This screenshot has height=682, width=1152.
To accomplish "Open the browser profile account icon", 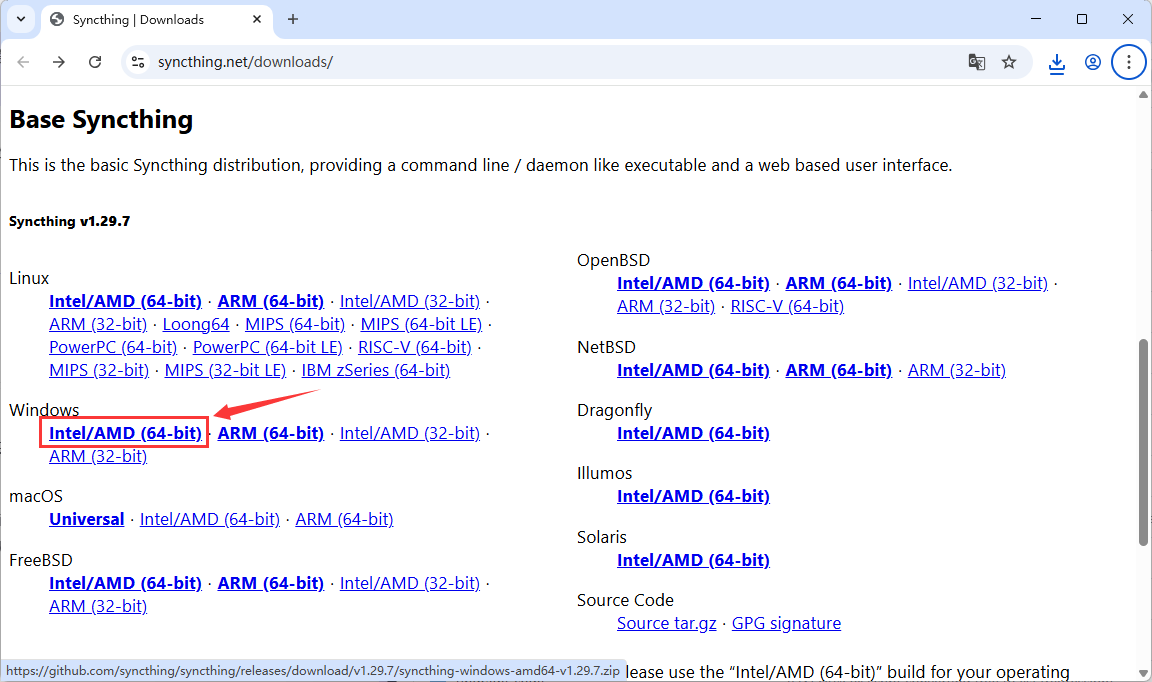I will coord(1093,61).
